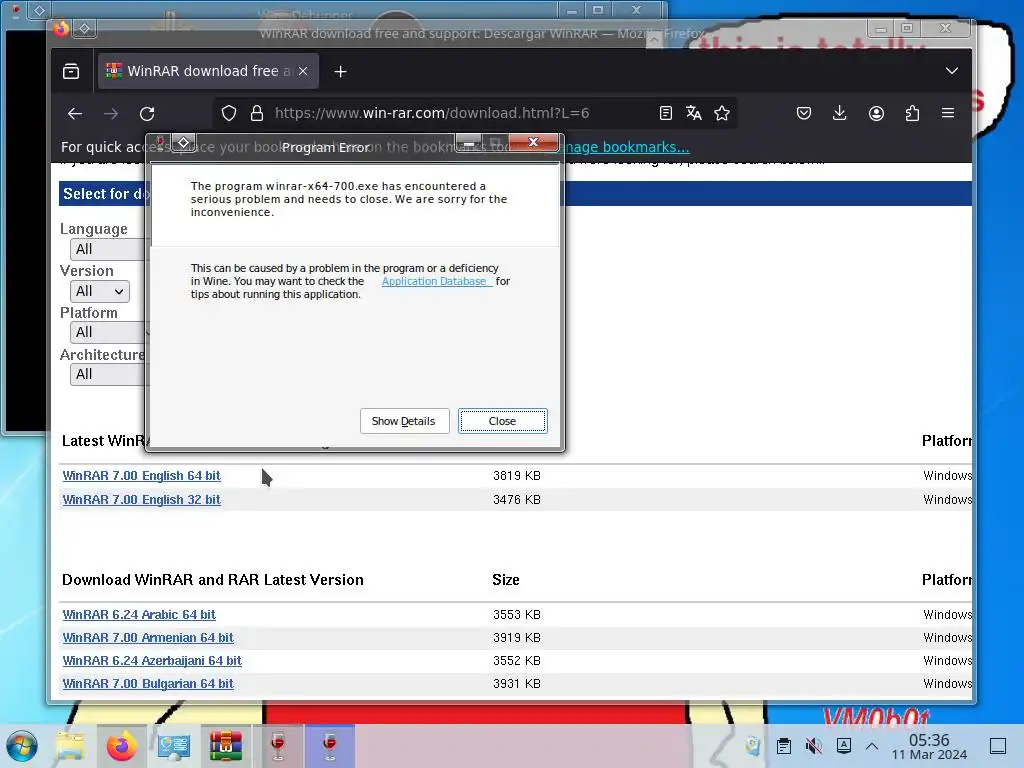Click the site padlock icon
The height and width of the screenshot is (768, 1024).
tap(257, 114)
